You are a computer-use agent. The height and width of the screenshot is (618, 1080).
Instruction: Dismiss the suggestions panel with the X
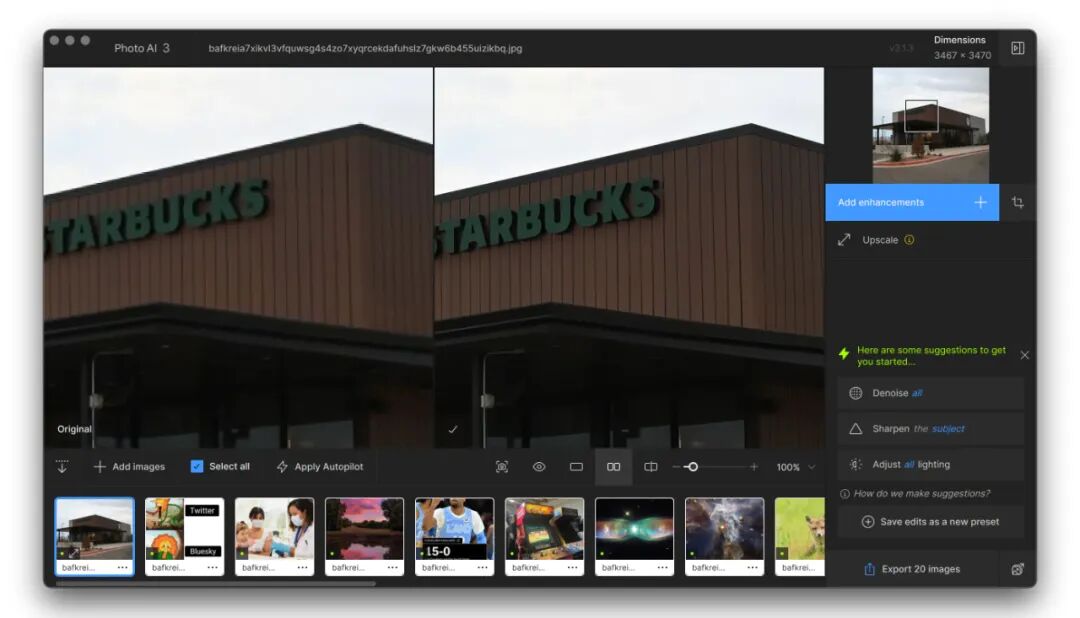[x=1025, y=356]
